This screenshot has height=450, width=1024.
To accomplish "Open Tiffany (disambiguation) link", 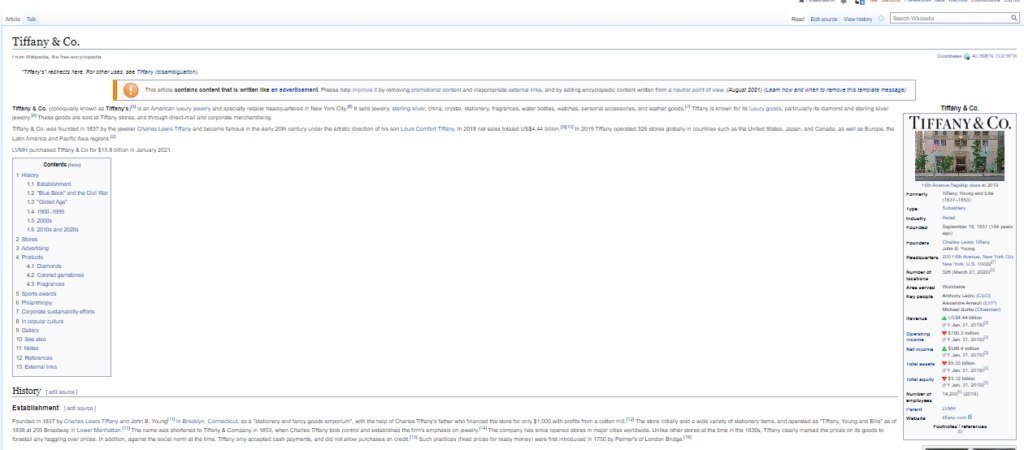I will click(167, 72).
